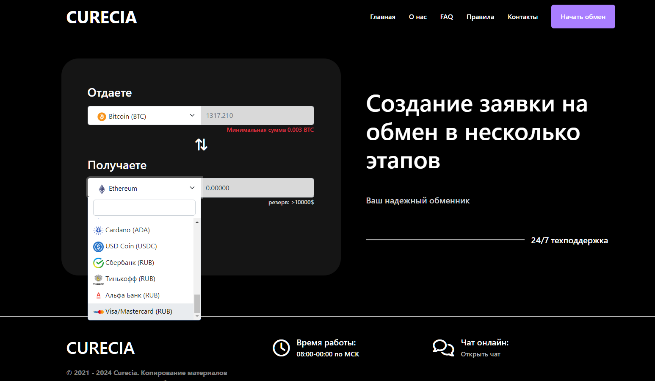
Task: Click the Ethereum diamond icon
Action: pyautogui.click(x=102, y=189)
